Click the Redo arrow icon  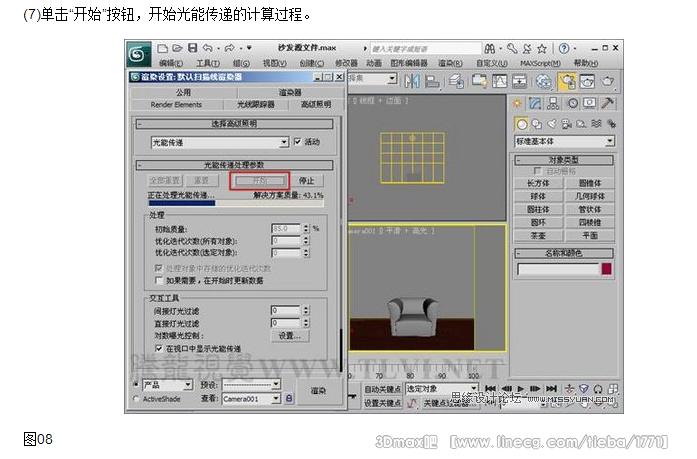pyautogui.click(x=229, y=48)
